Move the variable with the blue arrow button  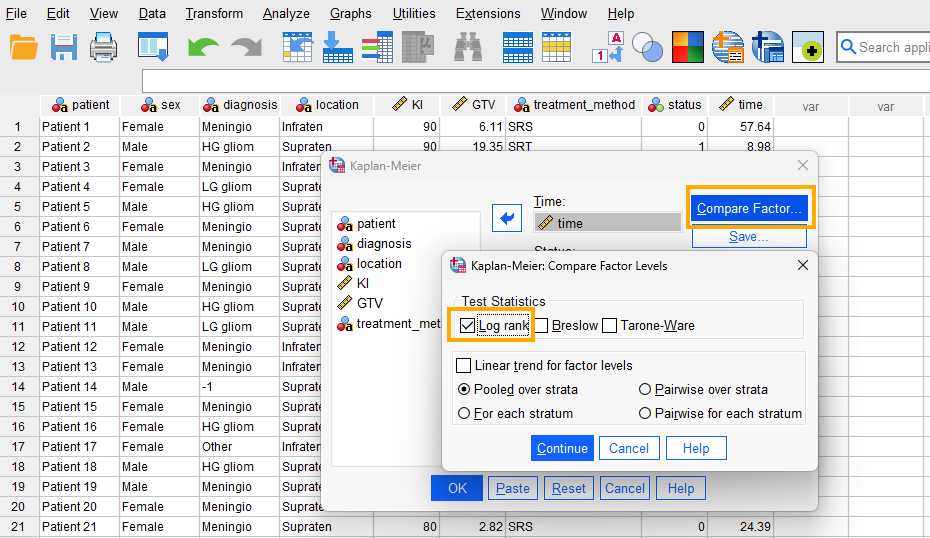pyautogui.click(x=508, y=218)
